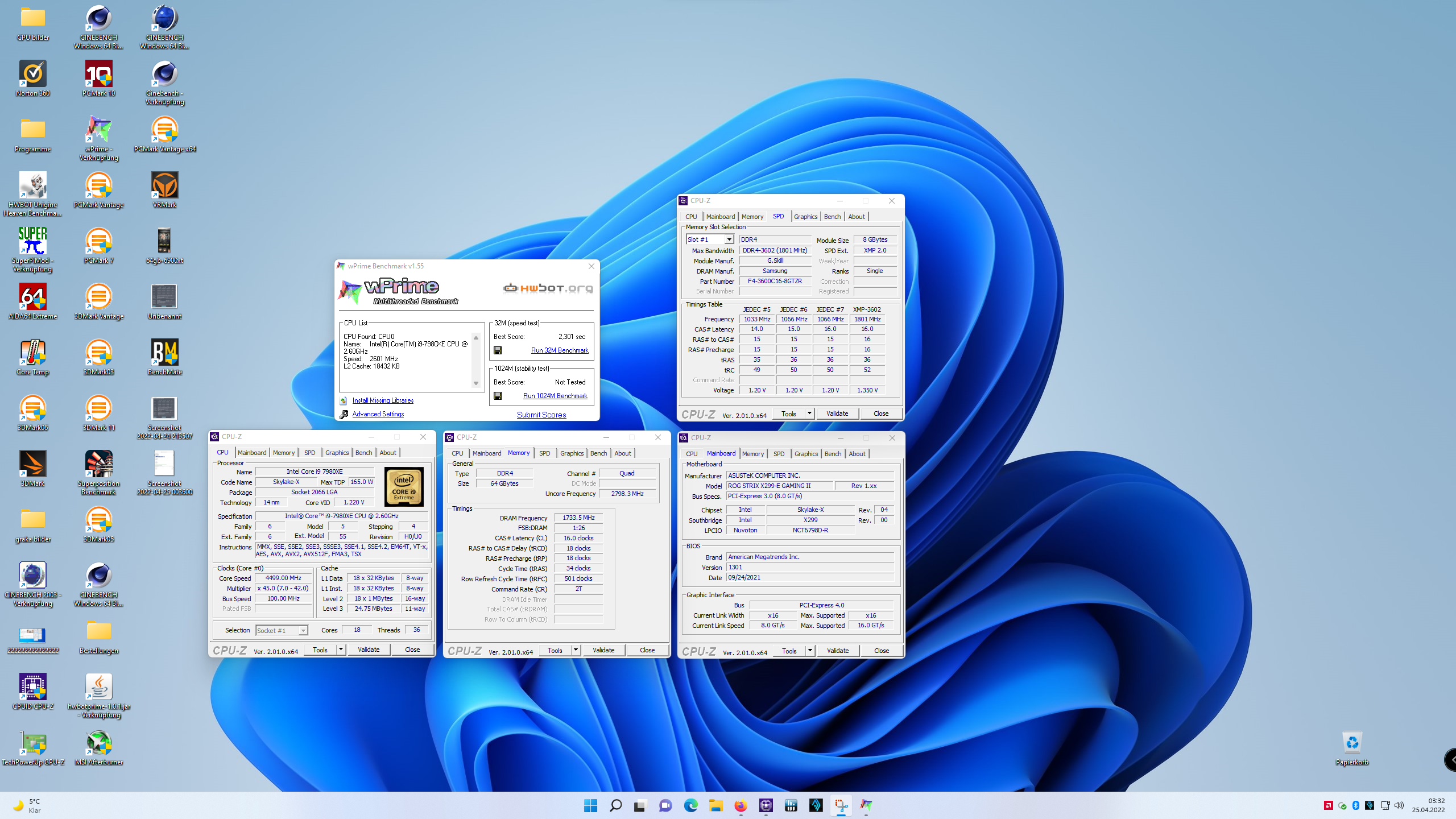Switch to Mainboard tab in CPU window

[x=252, y=453]
